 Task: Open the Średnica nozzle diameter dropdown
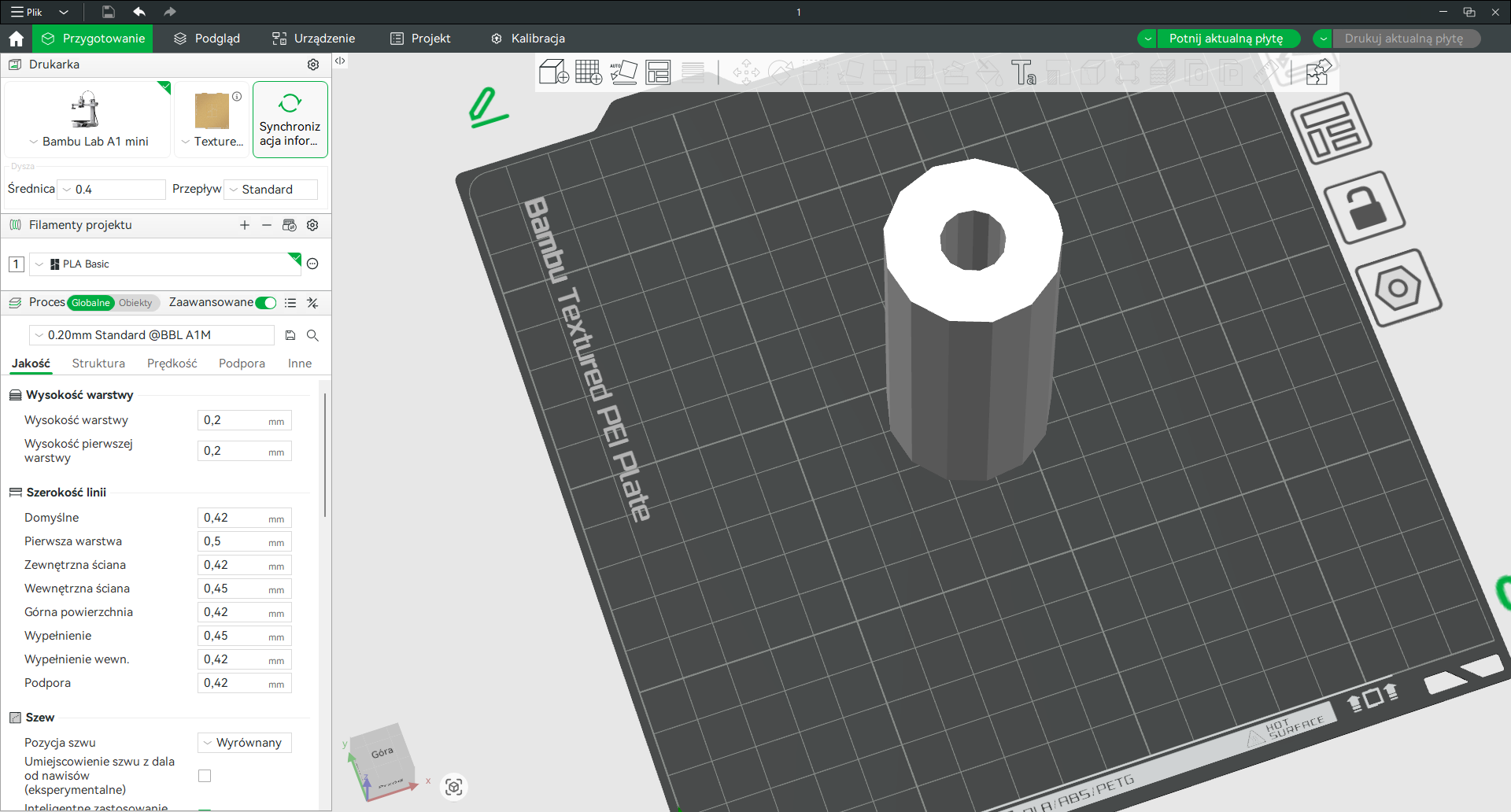coord(113,190)
